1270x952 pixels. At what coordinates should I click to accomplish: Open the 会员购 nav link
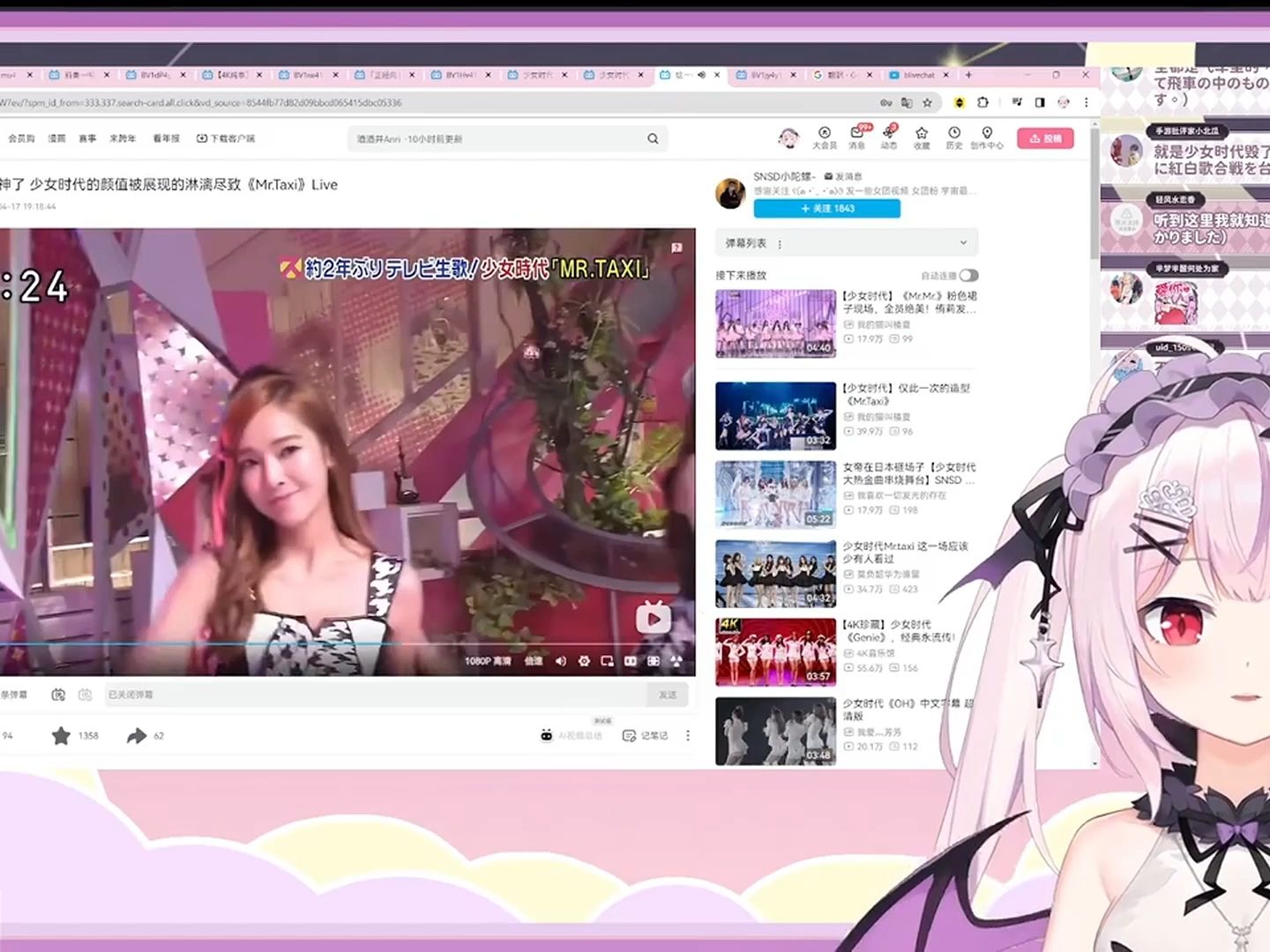click(22, 138)
